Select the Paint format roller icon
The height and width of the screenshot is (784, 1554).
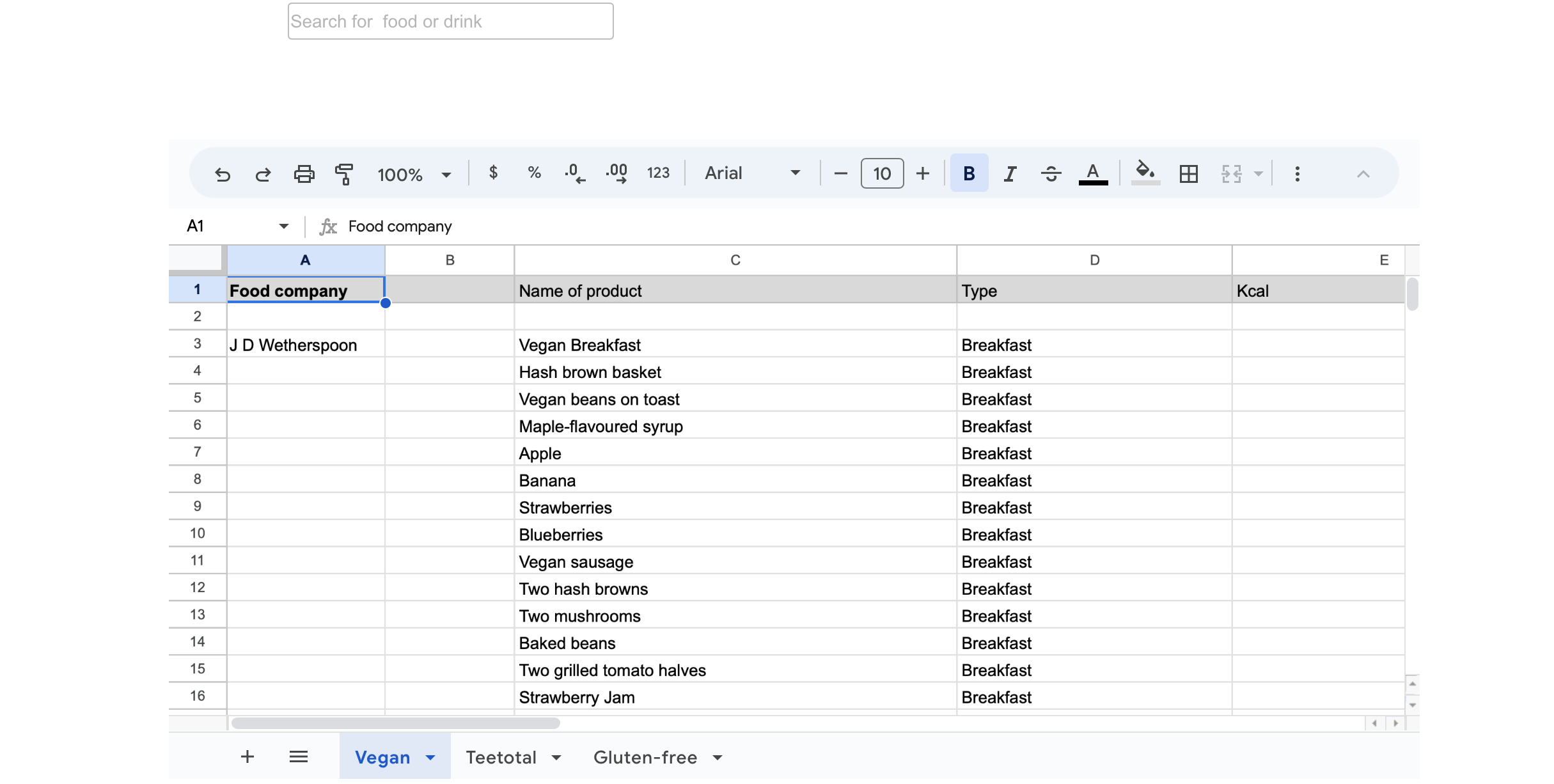344,174
